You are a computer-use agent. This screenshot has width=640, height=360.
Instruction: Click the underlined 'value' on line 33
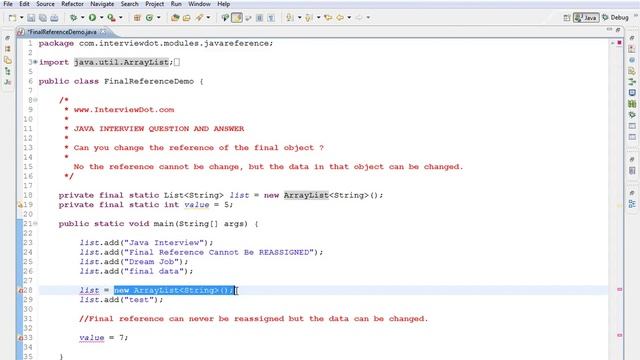(x=92, y=338)
